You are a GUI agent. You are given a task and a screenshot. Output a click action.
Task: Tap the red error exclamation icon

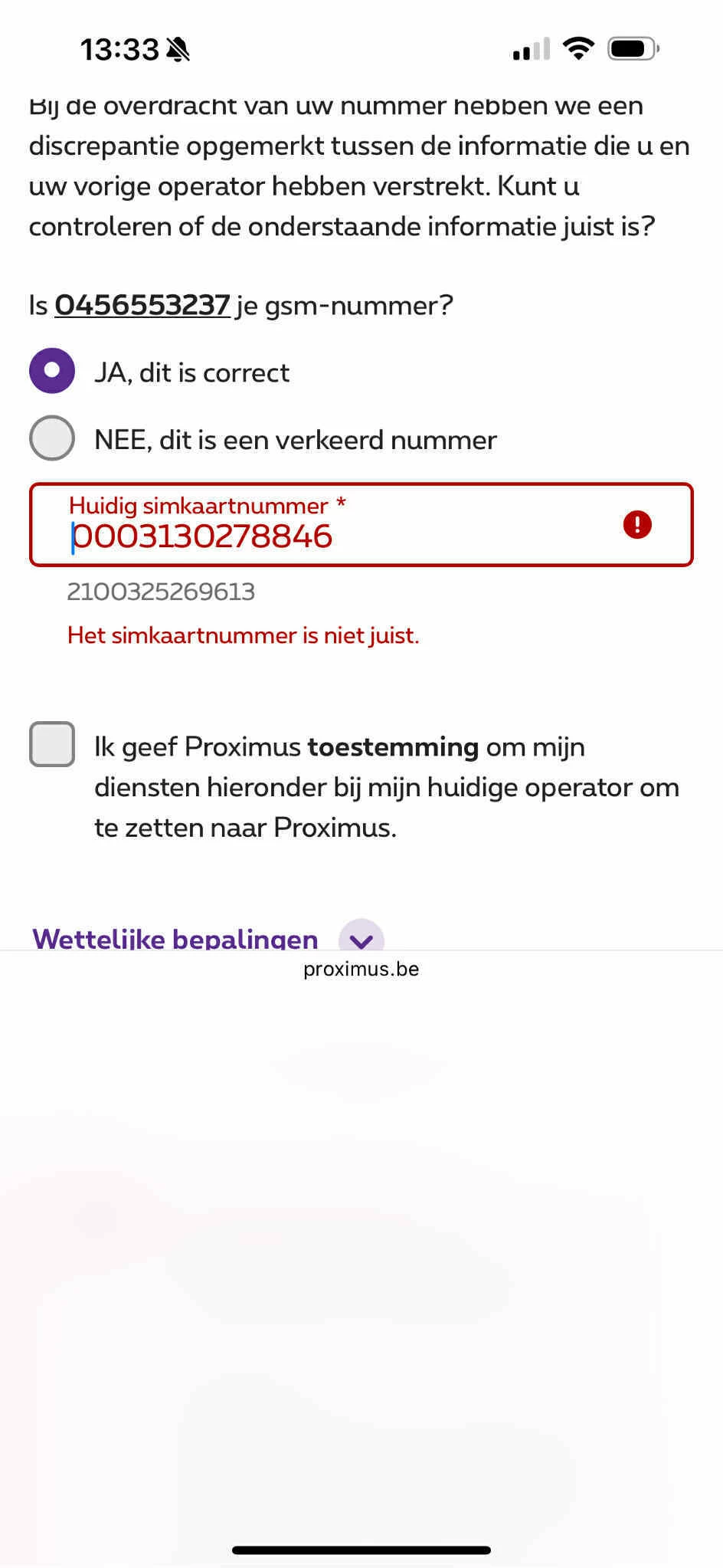pos(636,525)
